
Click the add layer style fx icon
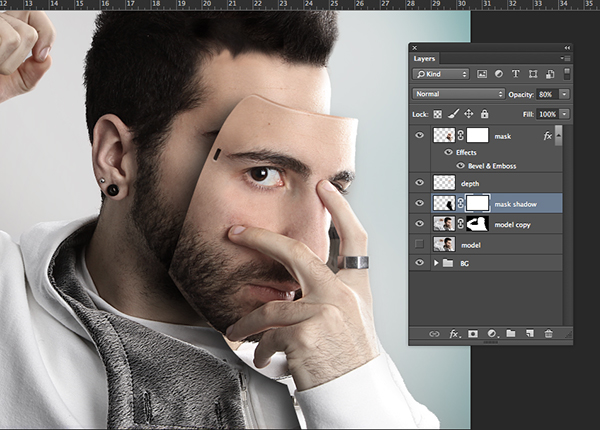point(453,333)
